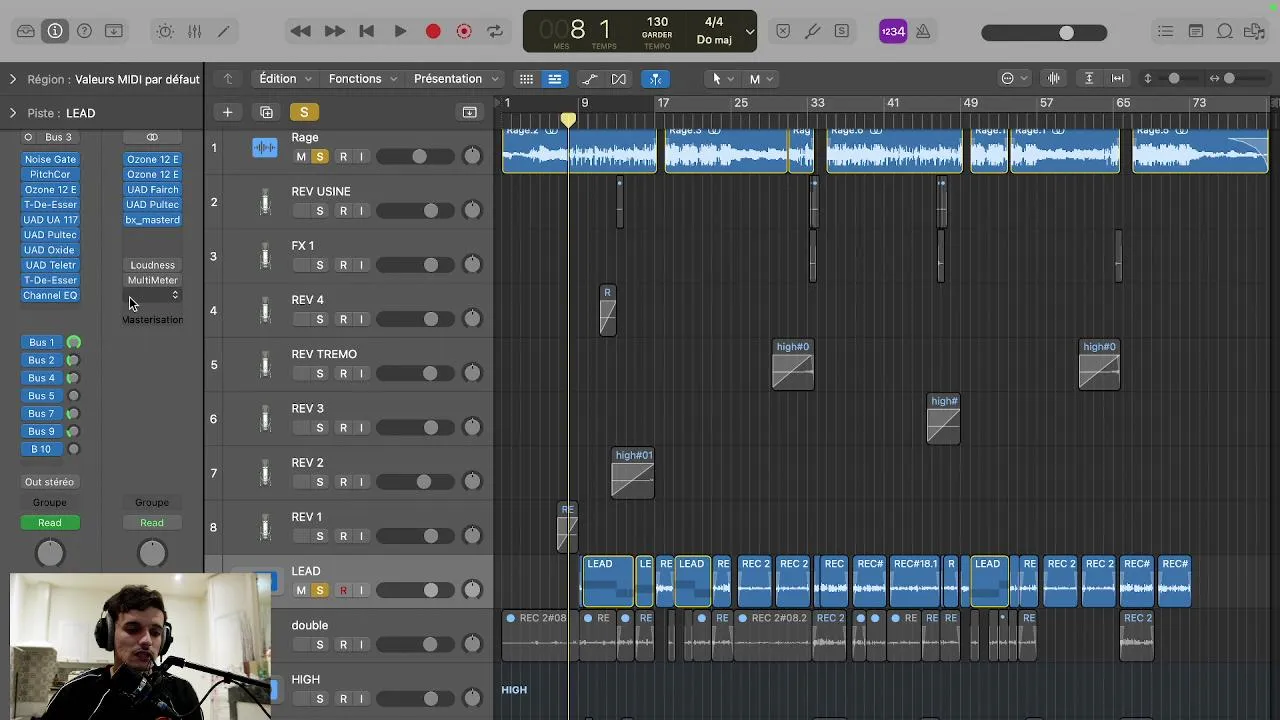Start playback with Play button
1280x720 pixels.
[400, 32]
